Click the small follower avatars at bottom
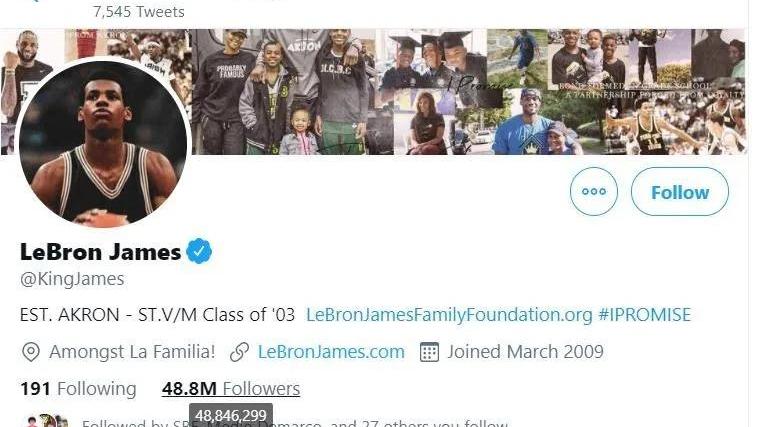 (x=46, y=422)
